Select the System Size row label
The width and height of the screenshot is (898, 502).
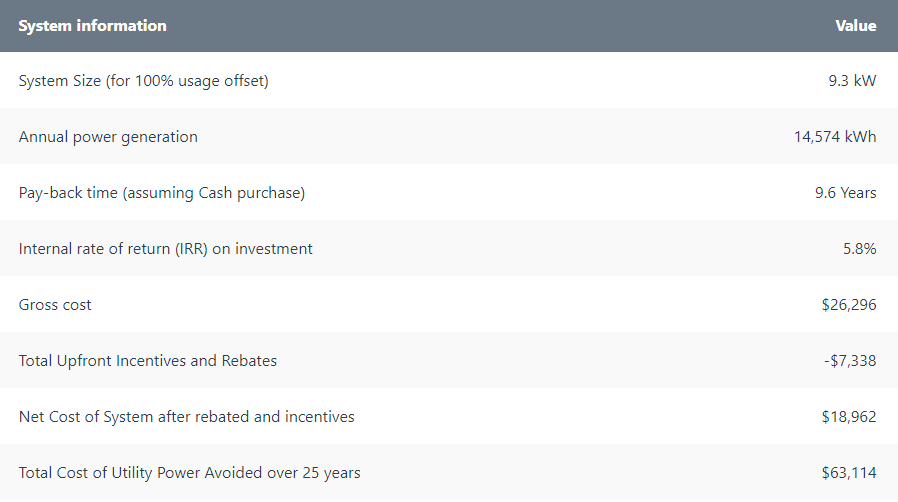(143, 81)
